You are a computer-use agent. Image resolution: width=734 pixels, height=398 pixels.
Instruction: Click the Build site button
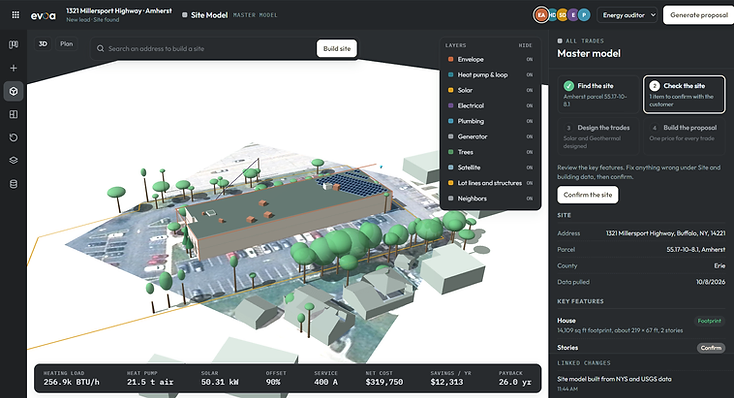[337, 48]
